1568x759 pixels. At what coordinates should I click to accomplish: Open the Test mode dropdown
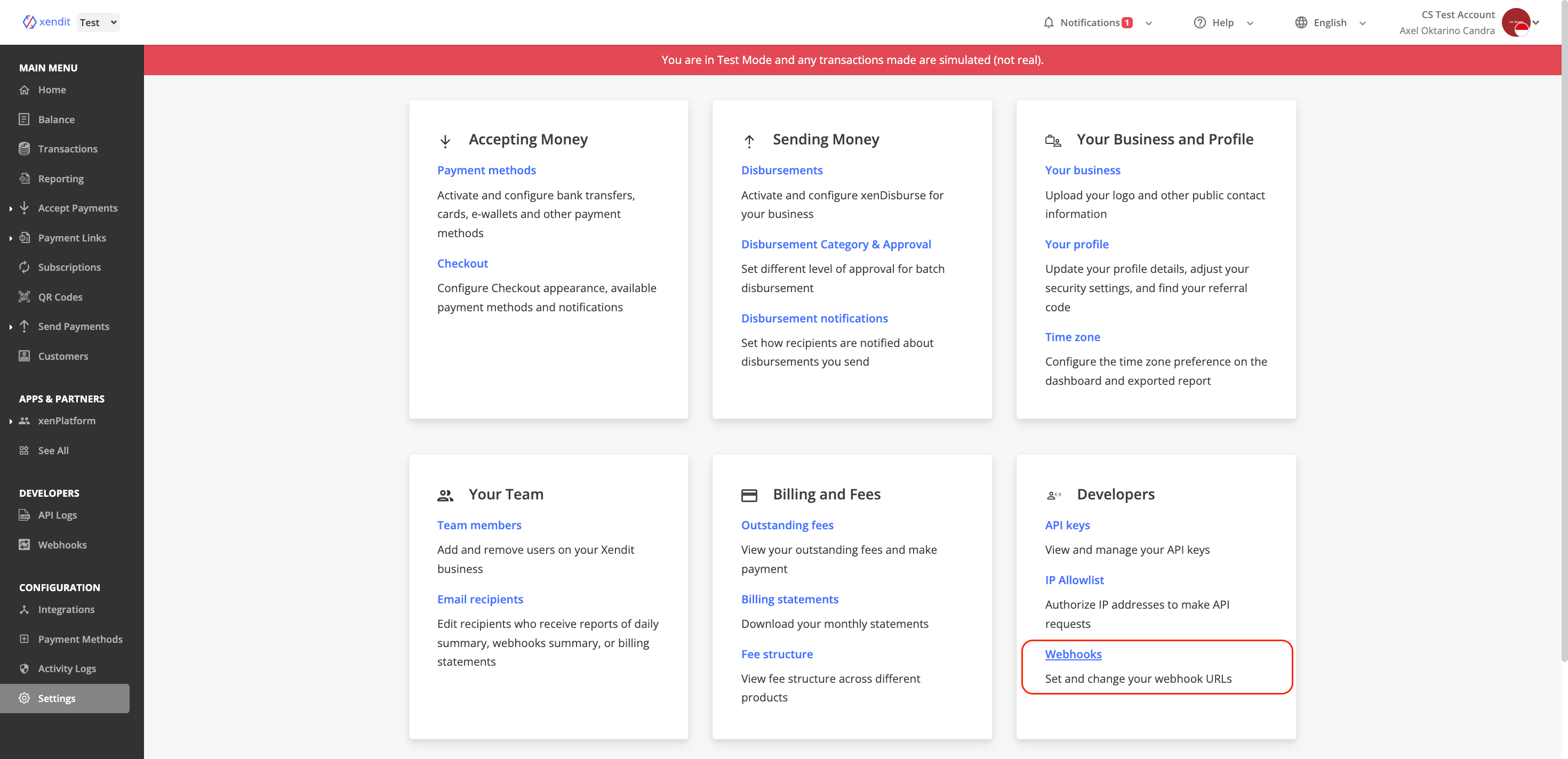click(99, 22)
